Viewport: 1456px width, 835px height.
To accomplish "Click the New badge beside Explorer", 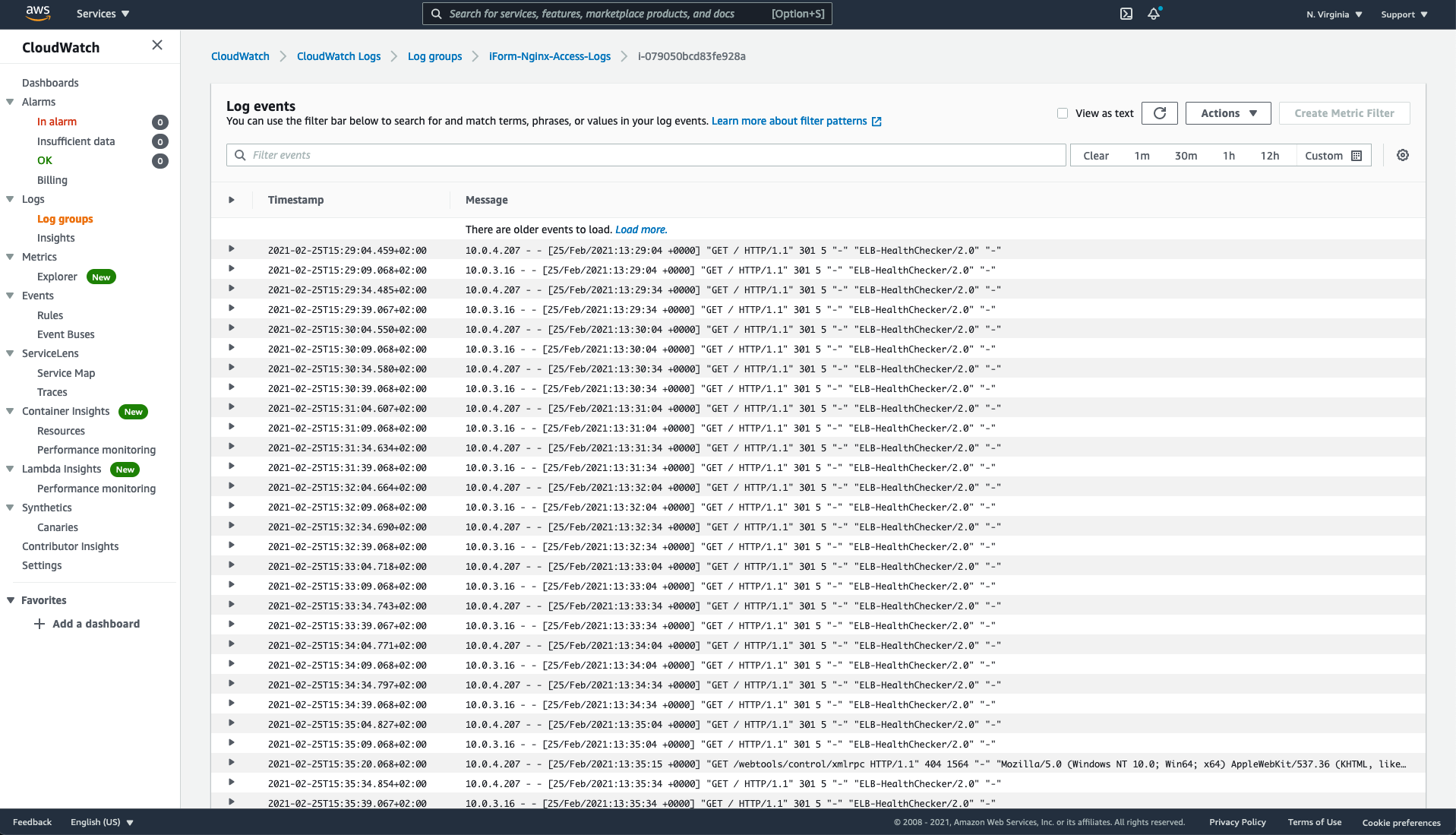I will [101, 277].
